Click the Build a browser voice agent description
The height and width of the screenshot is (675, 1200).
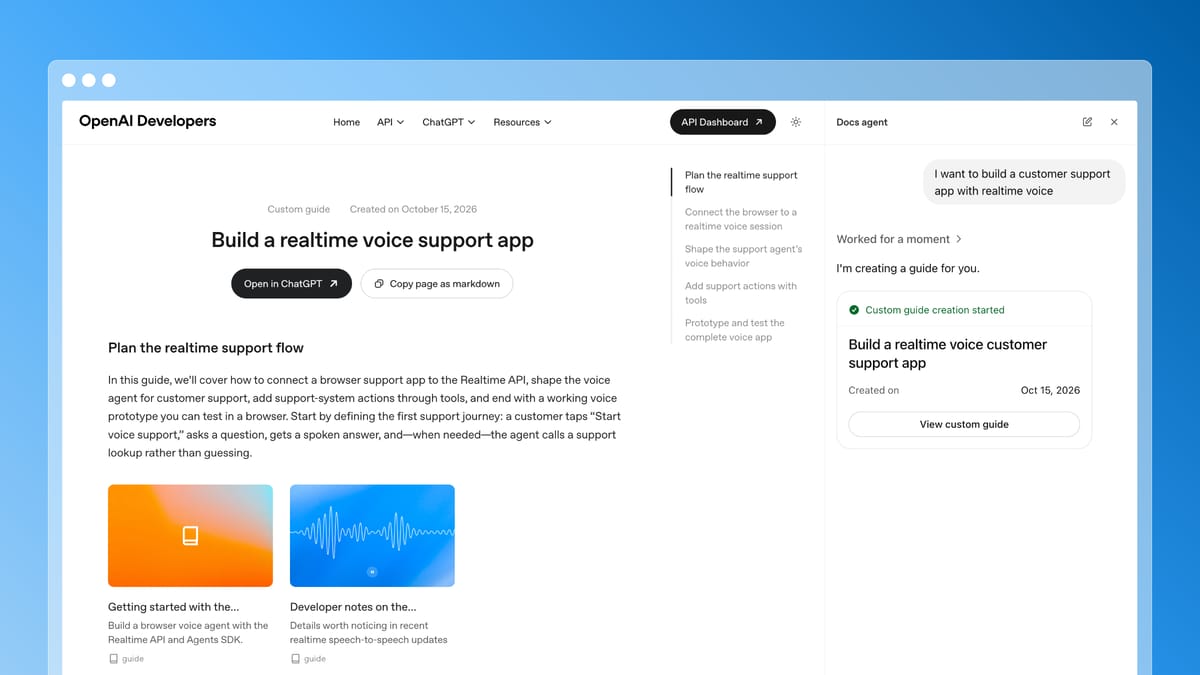point(188,632)
